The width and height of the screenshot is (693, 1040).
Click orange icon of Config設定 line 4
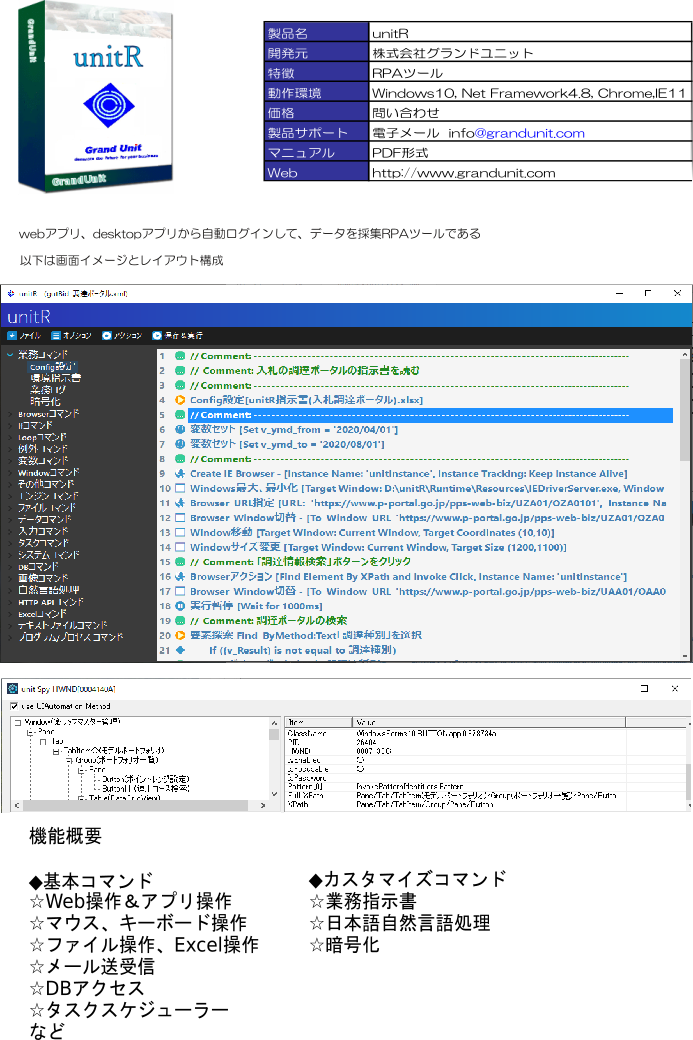point(180,400)
